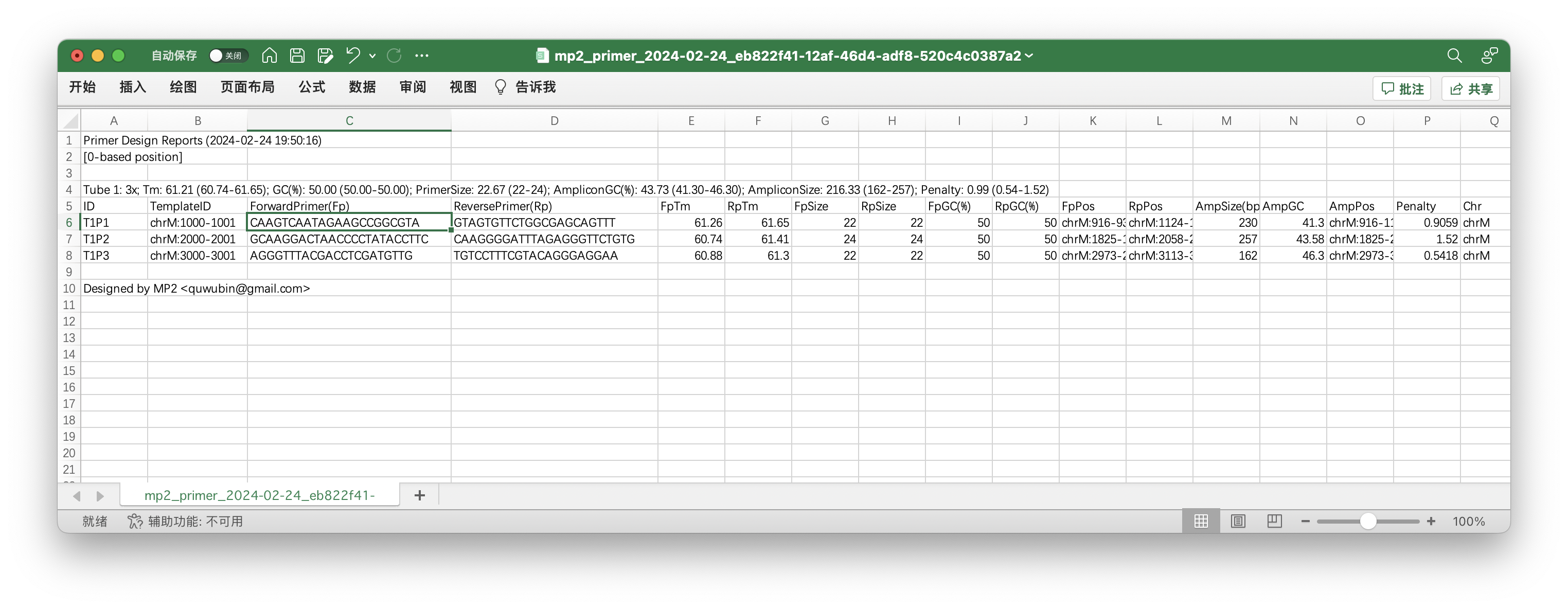
Task: Open the search magnifier icon
Action: (x=1454, y=56)
